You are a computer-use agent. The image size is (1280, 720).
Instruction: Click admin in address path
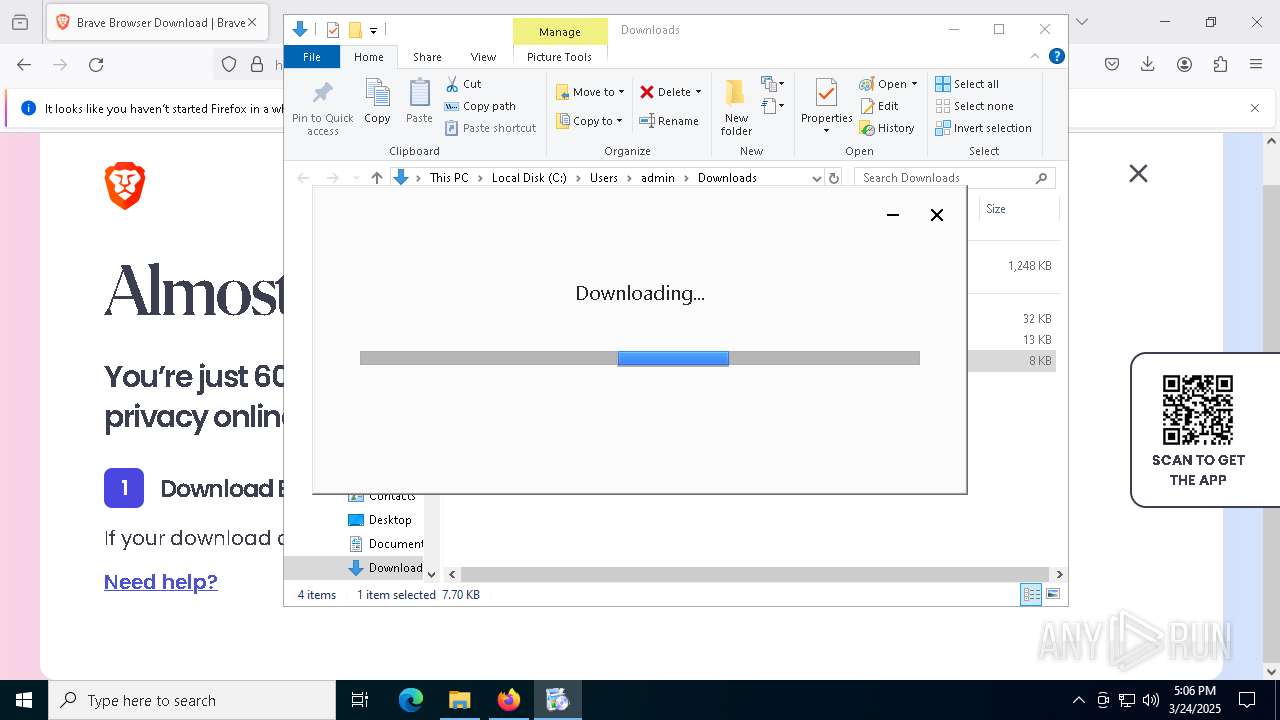(658, 178)
